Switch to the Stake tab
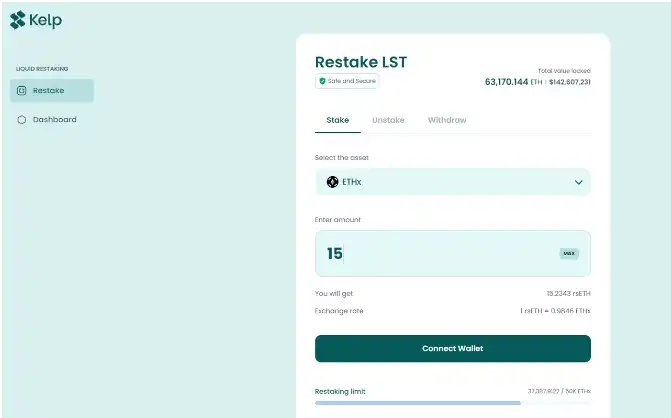 point(338,120)
